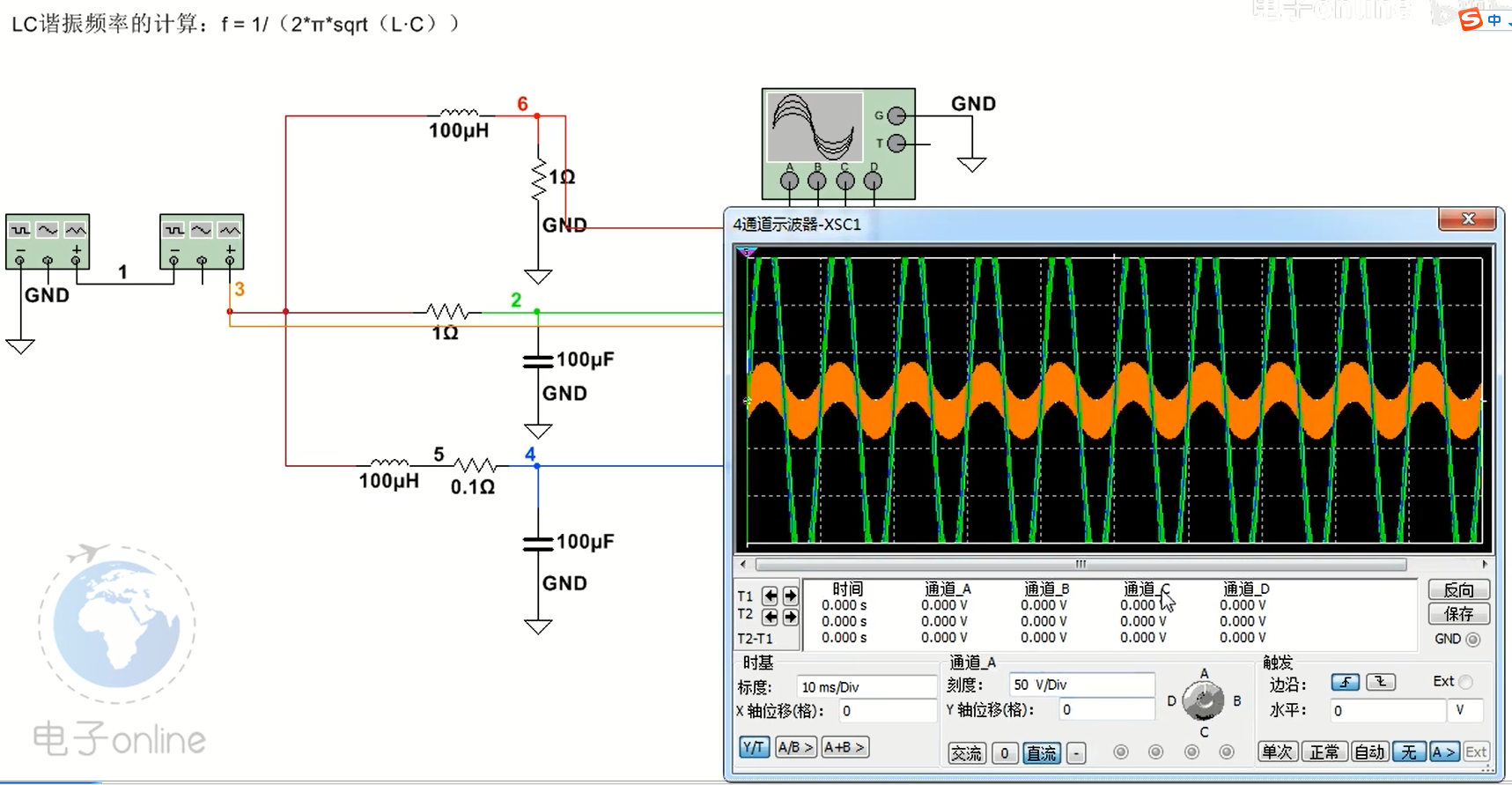Set trigger mode to 自动
Screen dimensions: 1512x785
pyautogui.click(x=1369, y=752)
